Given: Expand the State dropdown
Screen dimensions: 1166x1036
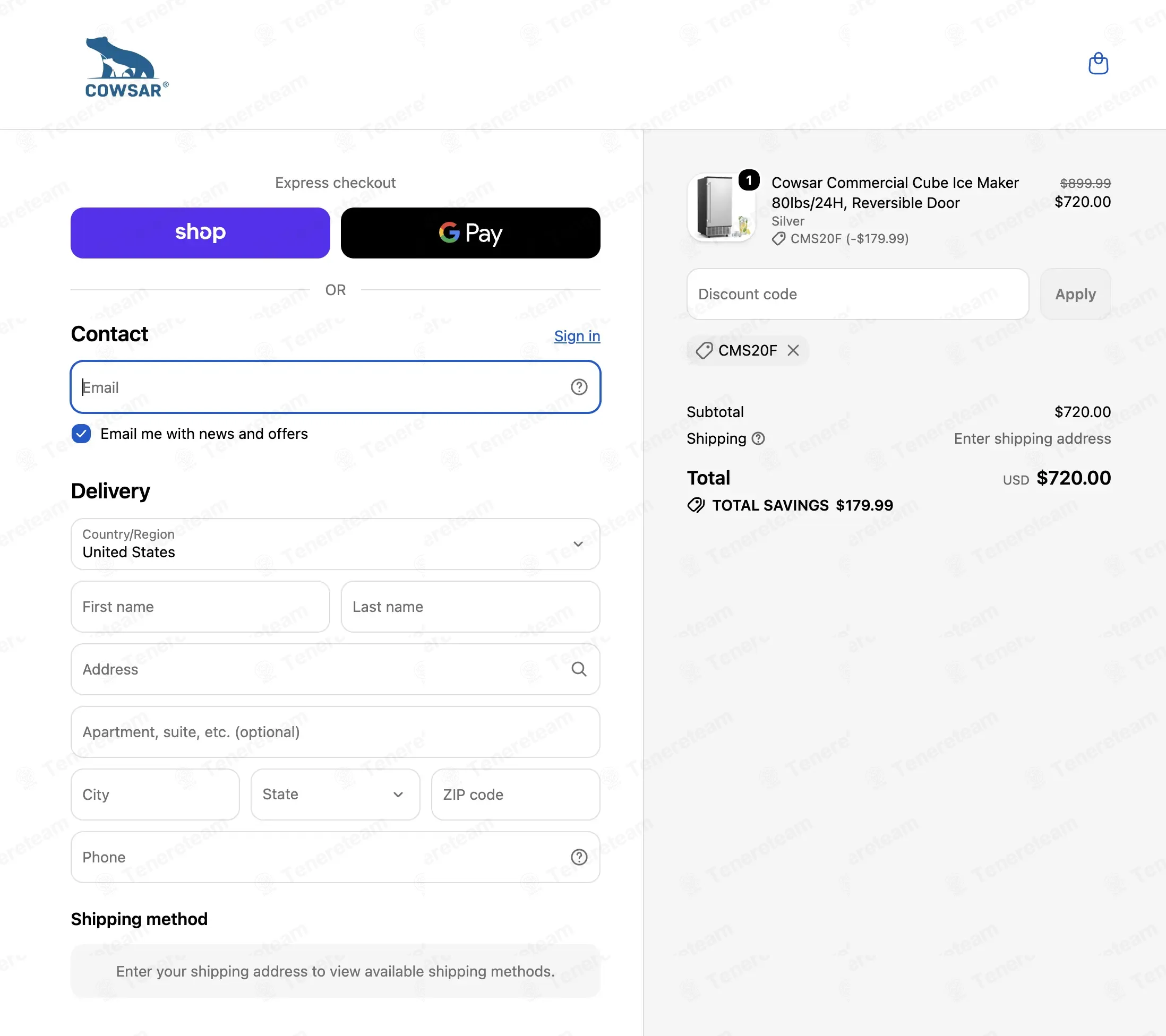Looking at the screenshot, I should (336, 794).
